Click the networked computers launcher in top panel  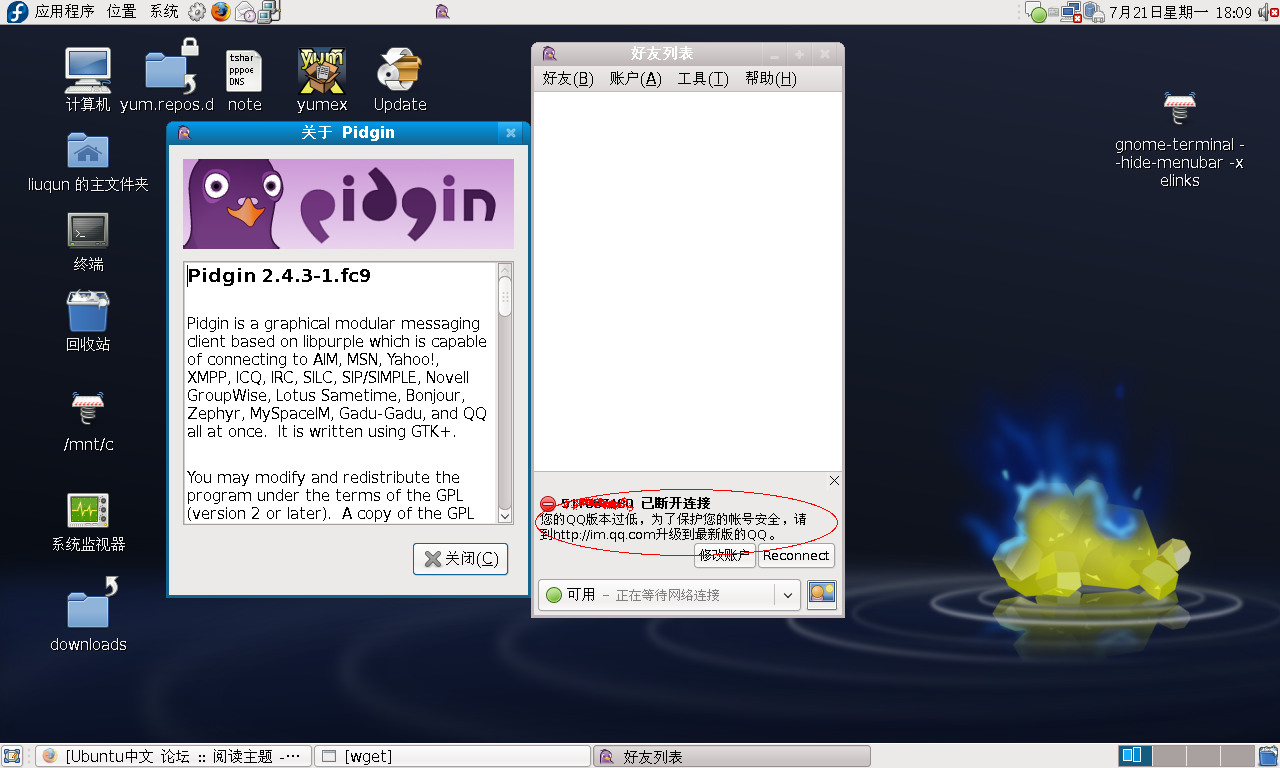[269, 12]
